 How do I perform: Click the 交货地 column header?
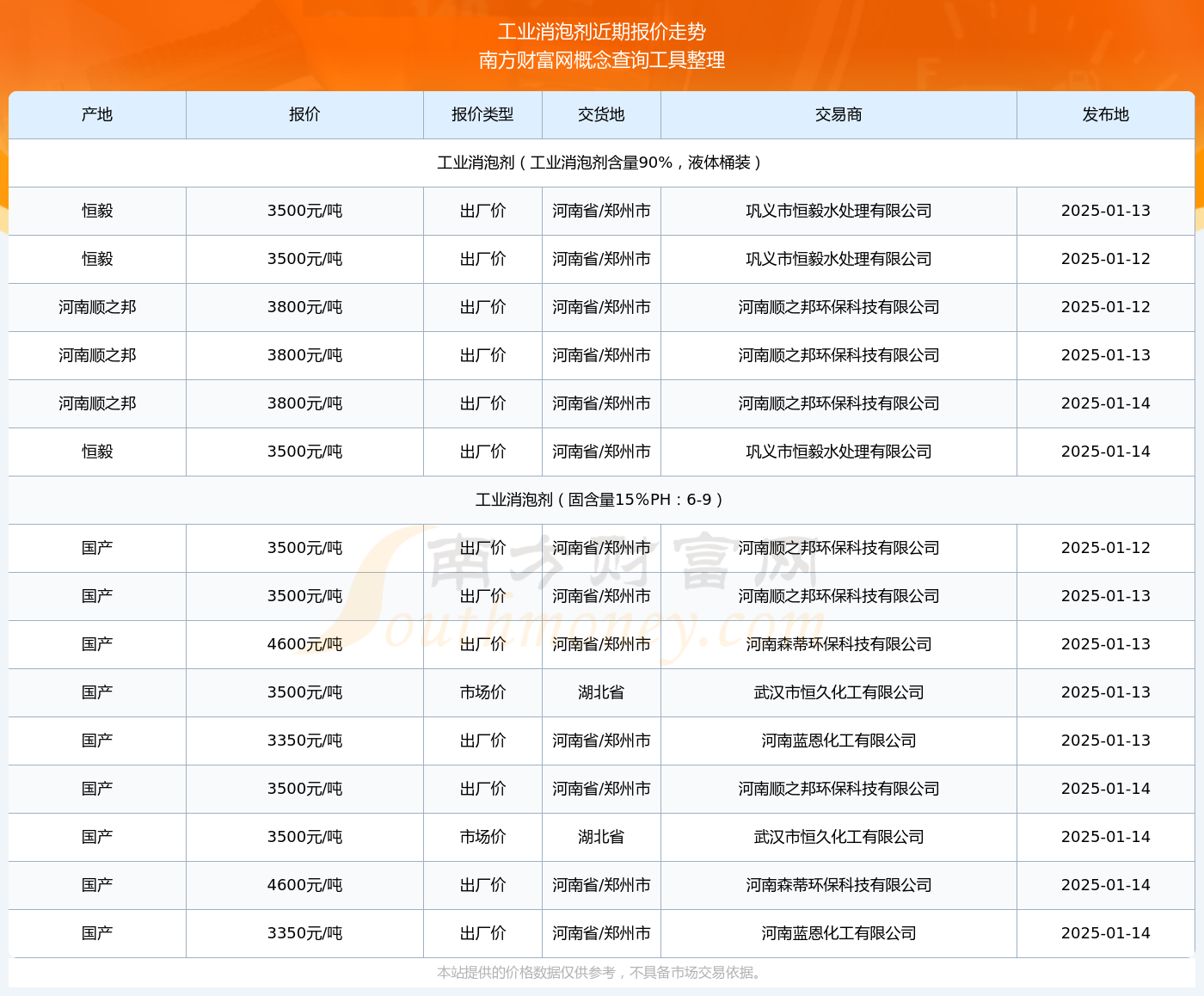click(x=600, y=114)
